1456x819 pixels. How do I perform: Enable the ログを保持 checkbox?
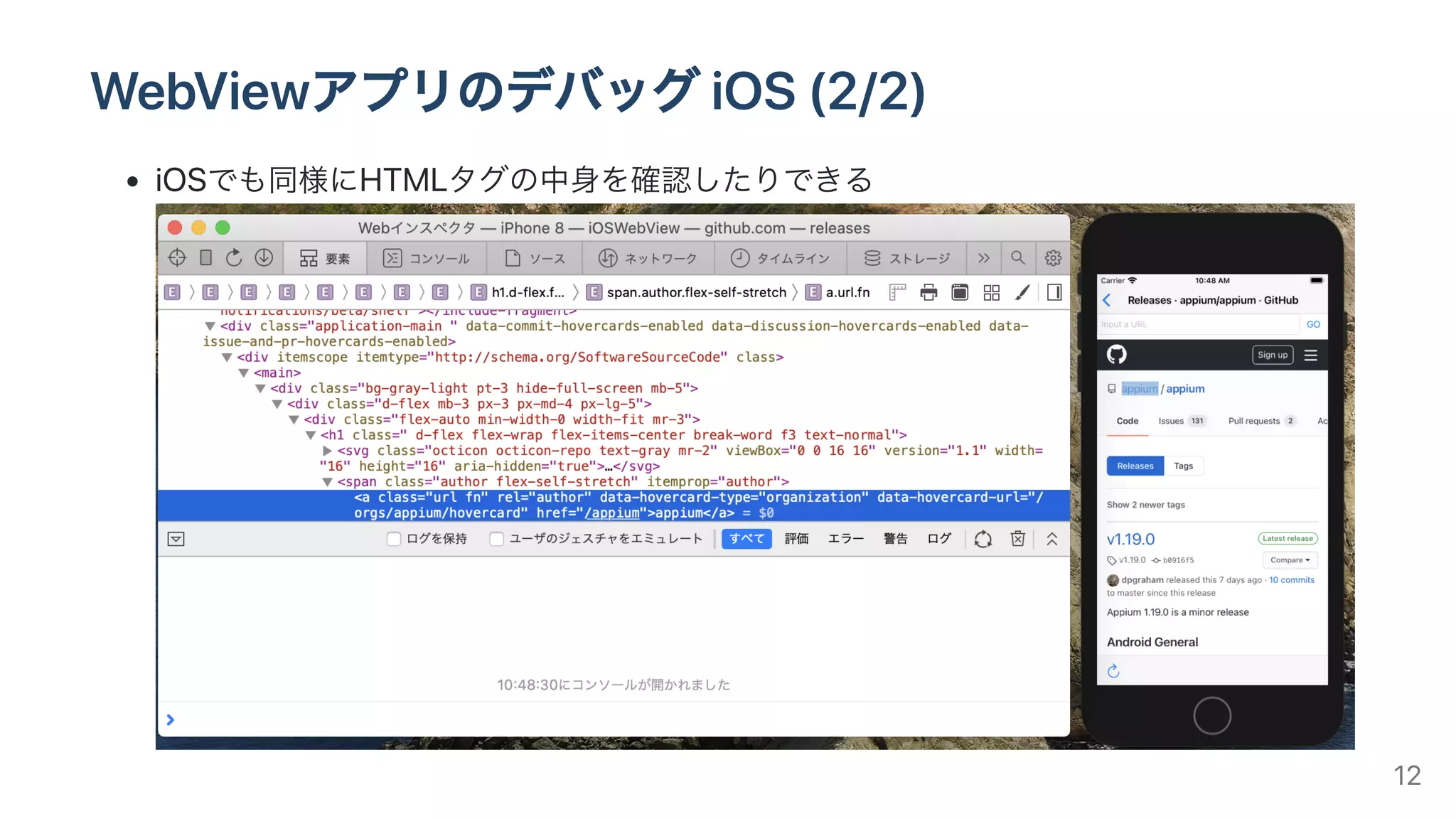[394, 539]
